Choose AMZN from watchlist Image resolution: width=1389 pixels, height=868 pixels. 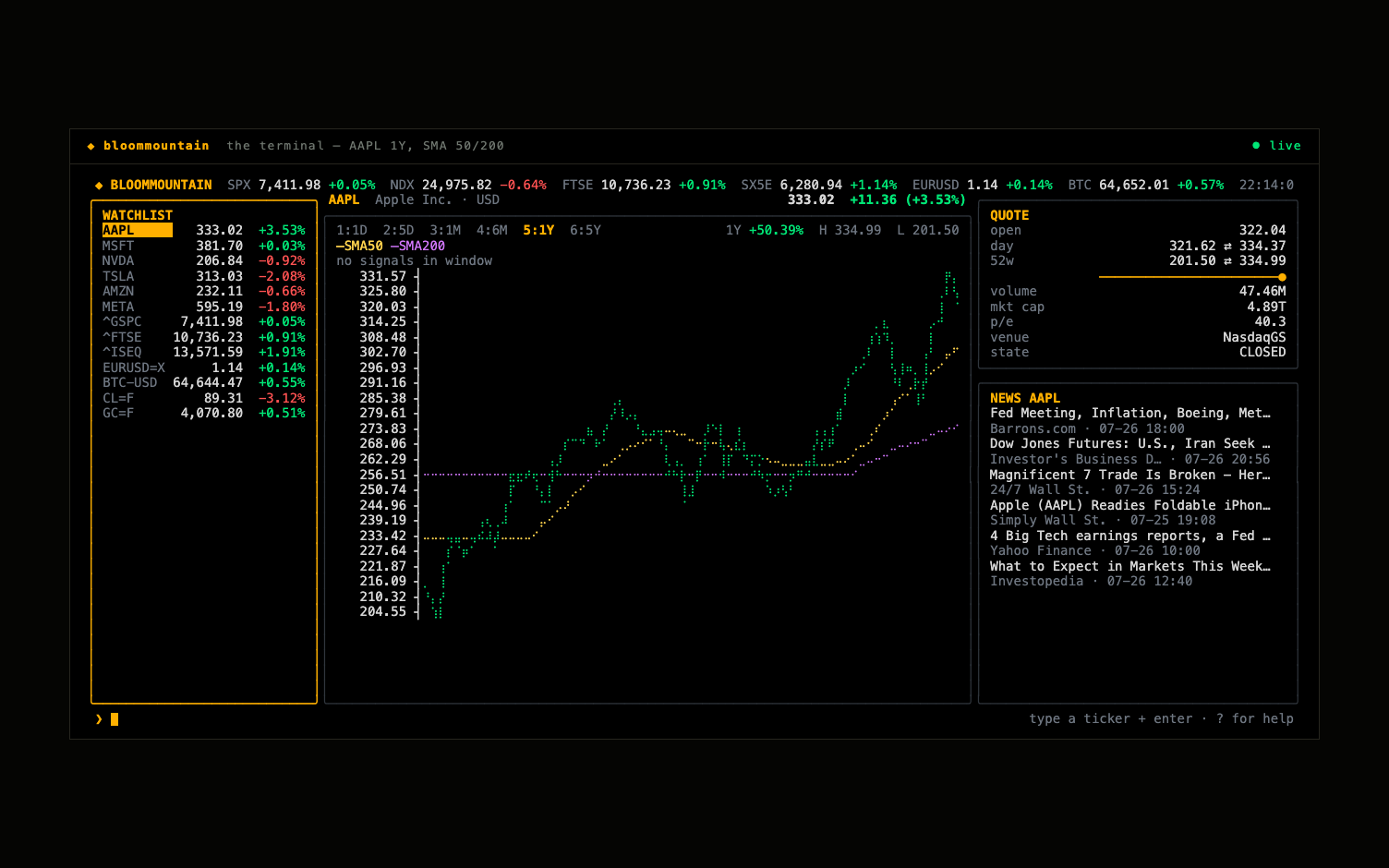point(204,291)
